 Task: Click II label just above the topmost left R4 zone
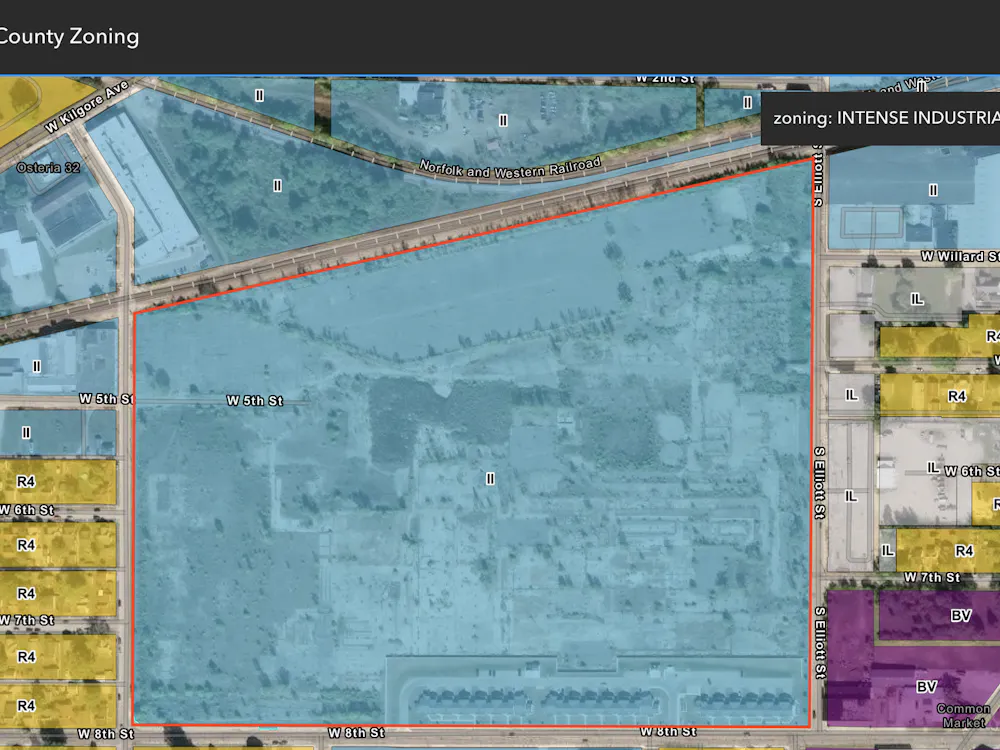click(x=26, y=433)
